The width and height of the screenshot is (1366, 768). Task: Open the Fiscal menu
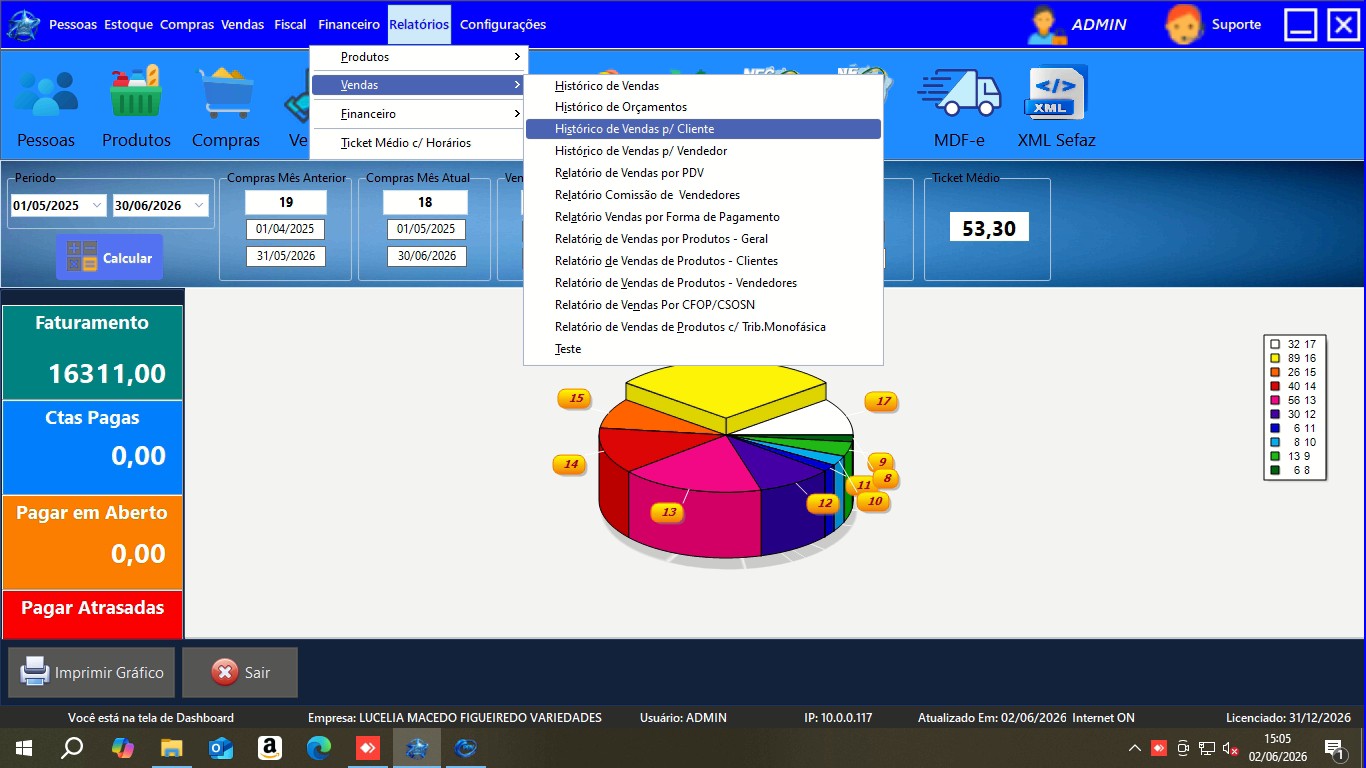coord(291,24)
